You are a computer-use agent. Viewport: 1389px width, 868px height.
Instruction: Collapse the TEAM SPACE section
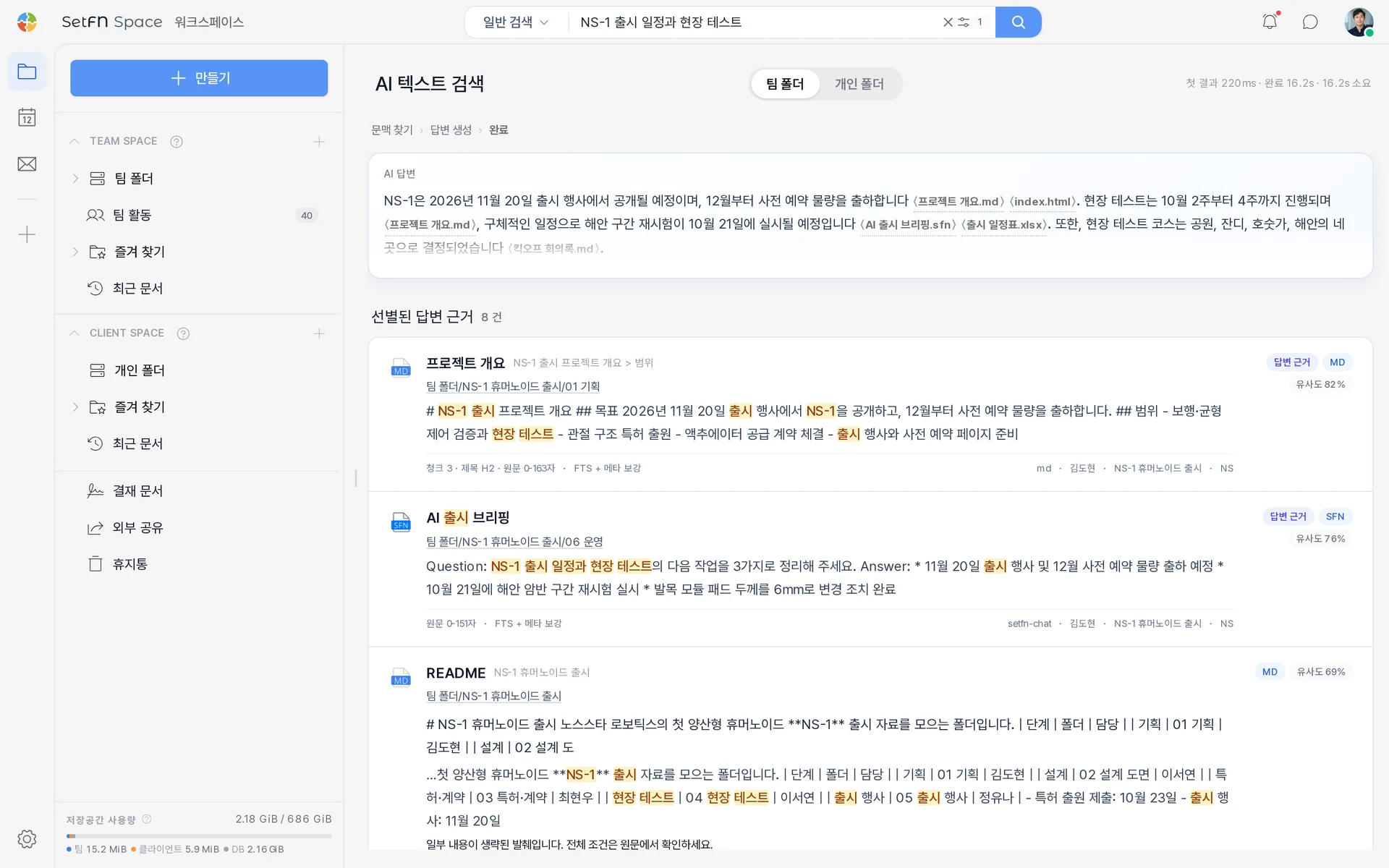74,142
